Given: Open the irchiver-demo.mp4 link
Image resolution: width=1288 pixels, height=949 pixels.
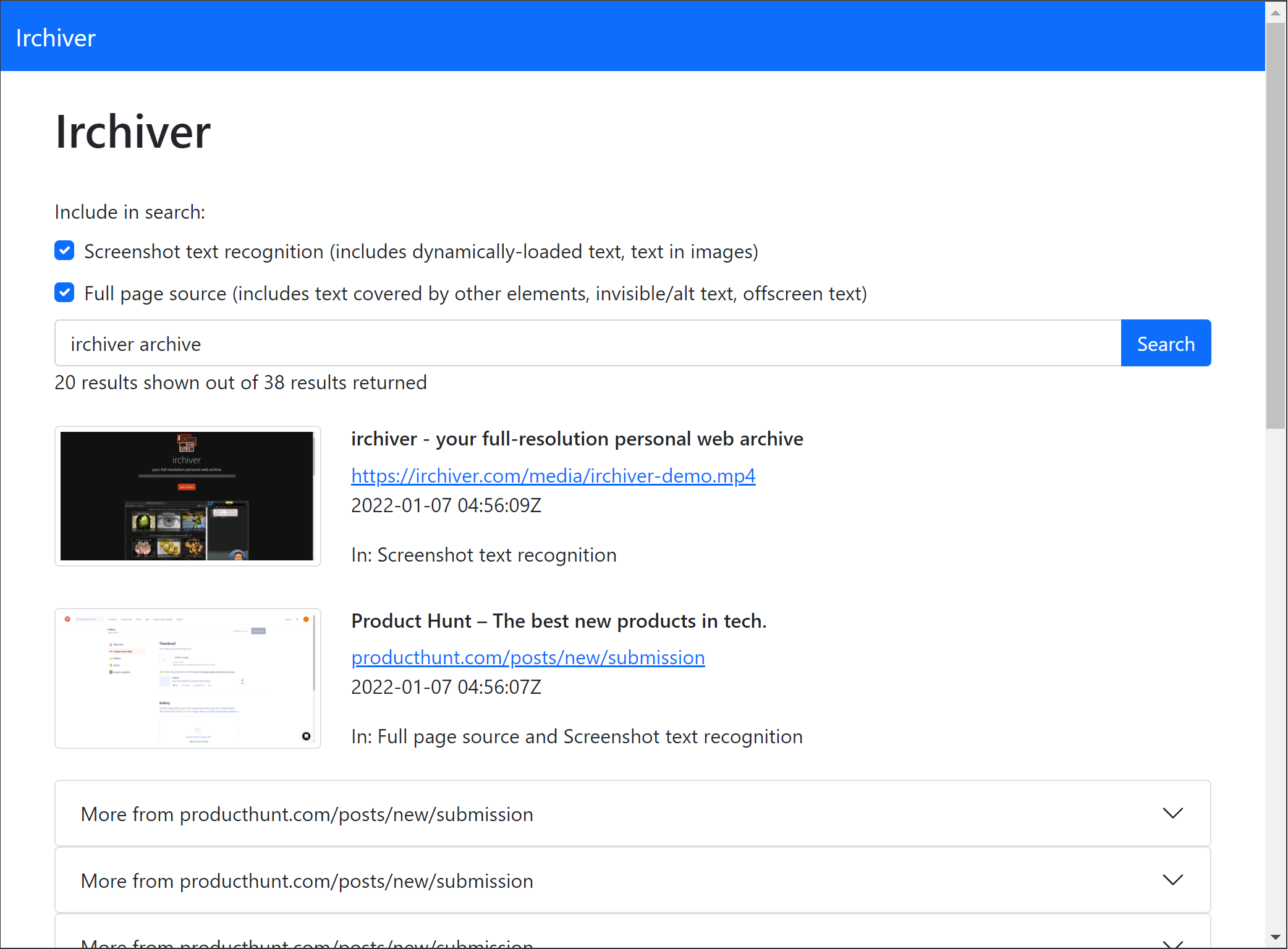Looking at the screenshot, I should (553, 476).
